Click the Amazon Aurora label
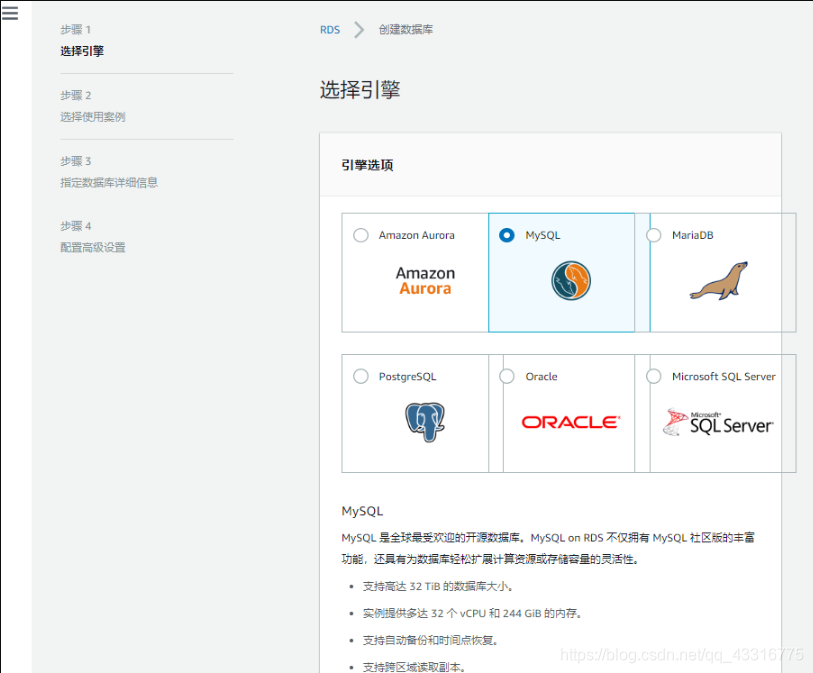 (x=416, y=235)
